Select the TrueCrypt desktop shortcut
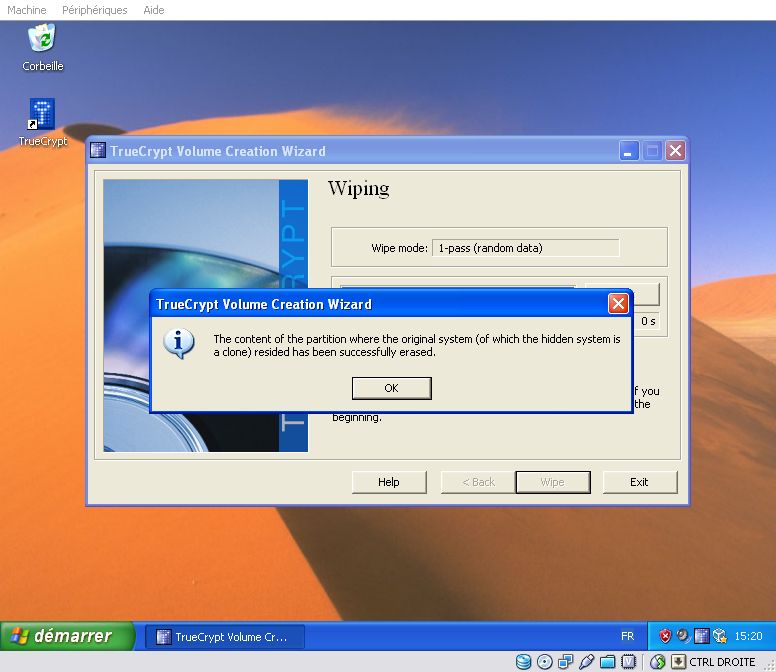Image resolution: width=776 pixels, height=672 pixels. click(x=43, y=122)
